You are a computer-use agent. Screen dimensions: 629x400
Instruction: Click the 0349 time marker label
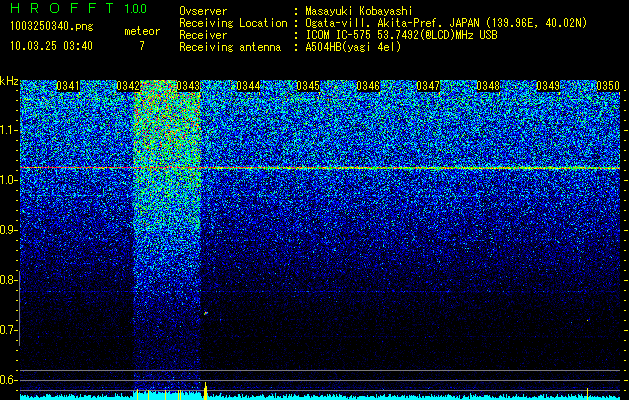[x=548, y=86]
